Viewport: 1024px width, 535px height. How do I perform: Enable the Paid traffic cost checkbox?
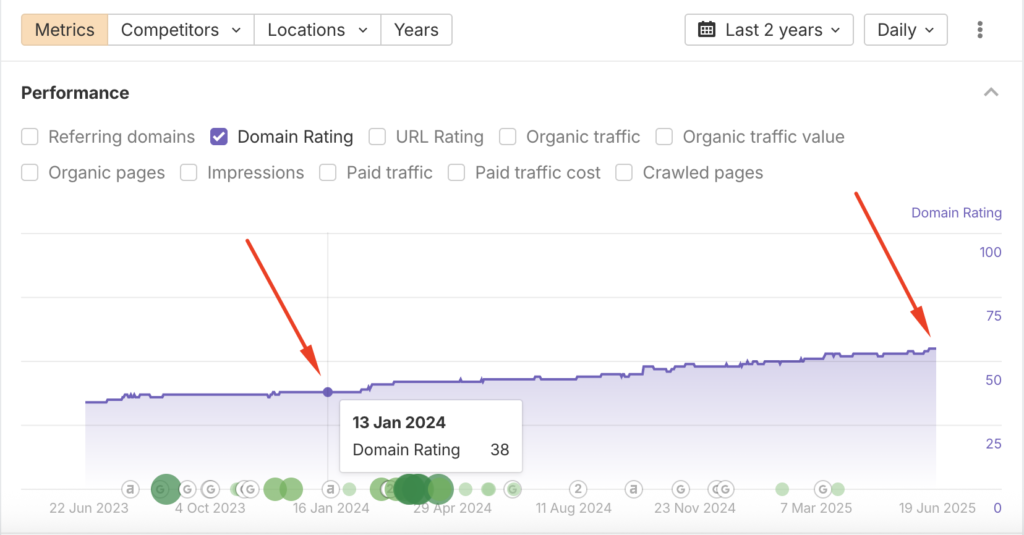456,172
